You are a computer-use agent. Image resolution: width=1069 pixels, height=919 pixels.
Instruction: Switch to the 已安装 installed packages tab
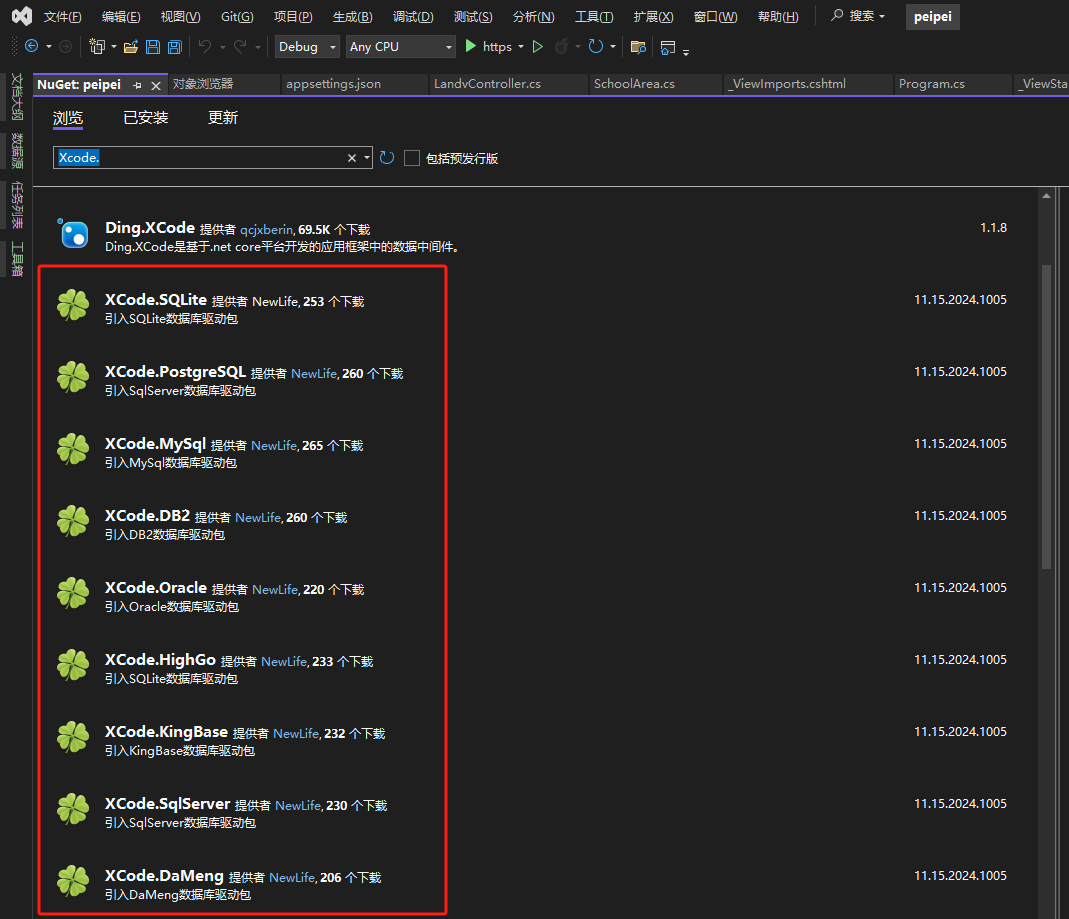pos(146,118)
